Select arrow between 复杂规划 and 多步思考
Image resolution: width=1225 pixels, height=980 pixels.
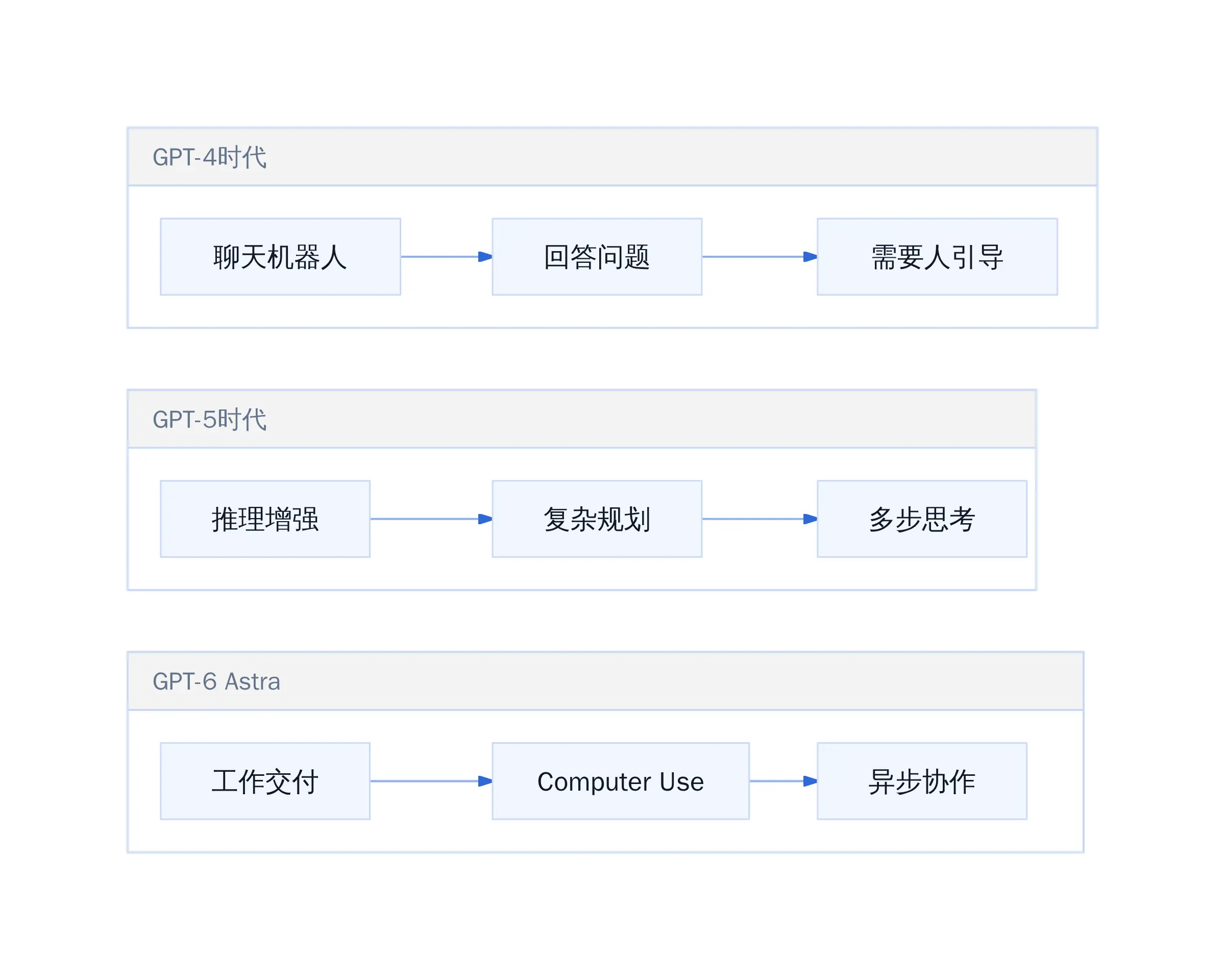(759, 519)
